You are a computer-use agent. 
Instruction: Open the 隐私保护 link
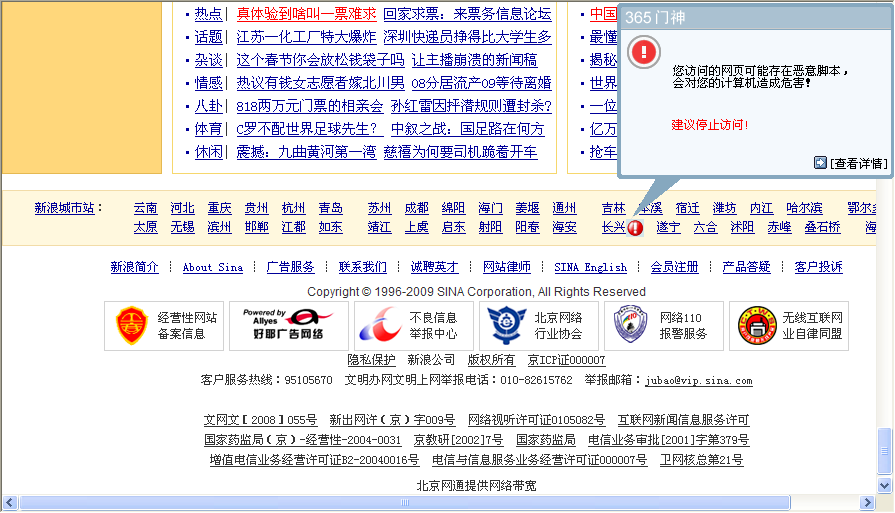click(x=371, y=360)
